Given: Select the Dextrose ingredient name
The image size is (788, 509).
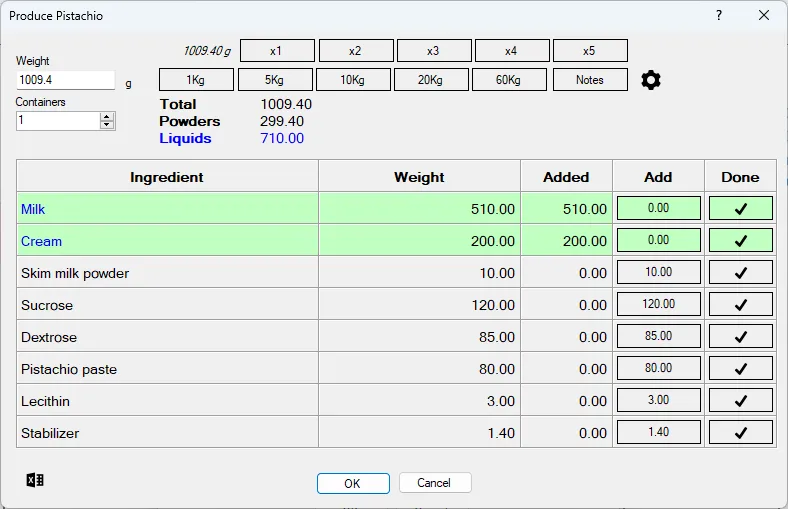Looking at the screenshot, I should point(49,337).
